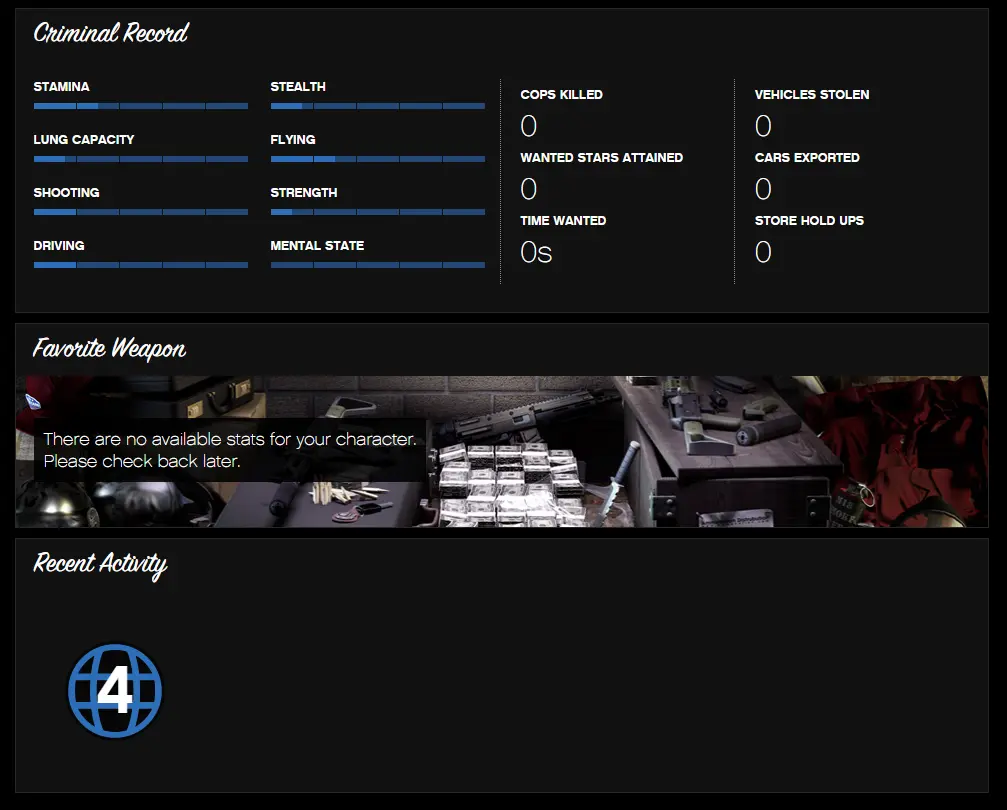This screenshot has width=1007, height=810.
Task: Click the Shooting stat bar
Action: coord(141,212)
